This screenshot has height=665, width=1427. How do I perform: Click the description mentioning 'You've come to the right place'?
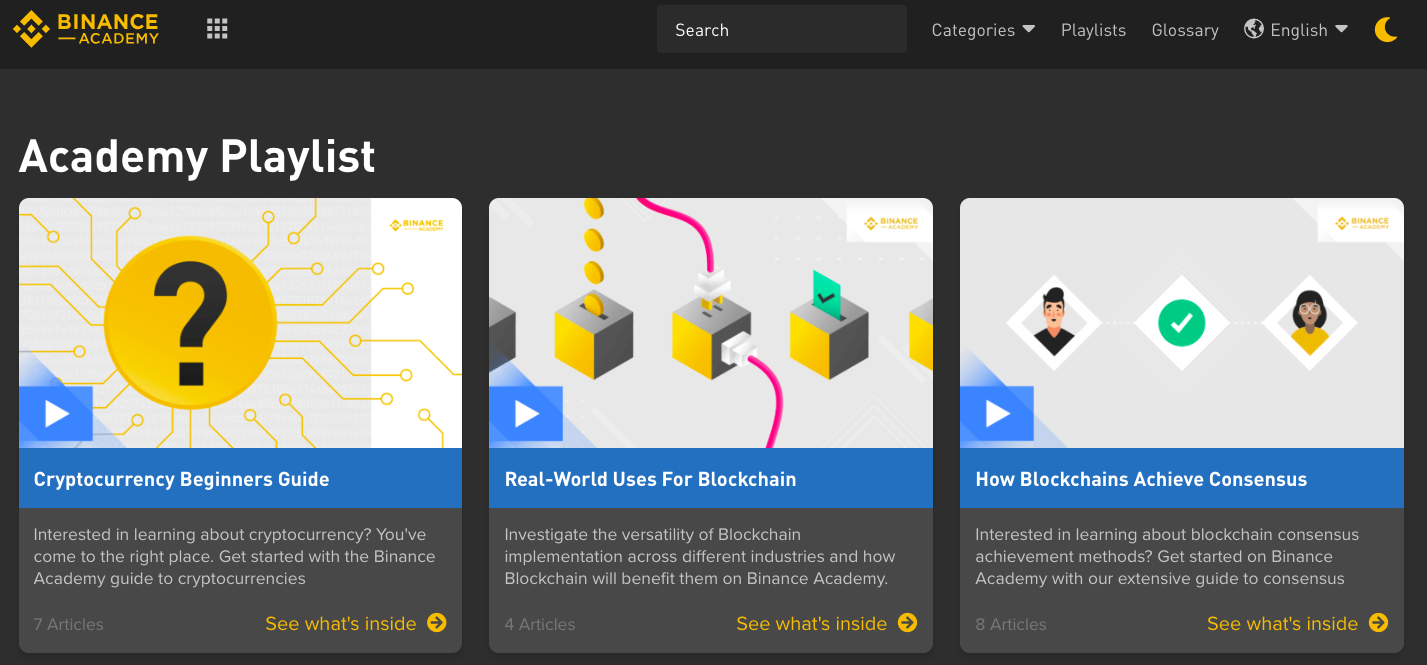[235, 556]
